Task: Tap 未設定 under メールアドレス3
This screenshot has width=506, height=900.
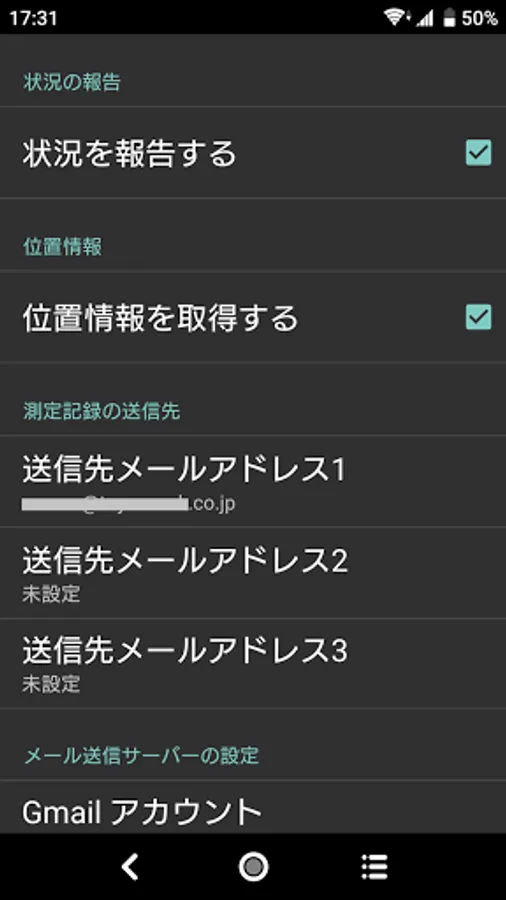Action: coord(51,684)
